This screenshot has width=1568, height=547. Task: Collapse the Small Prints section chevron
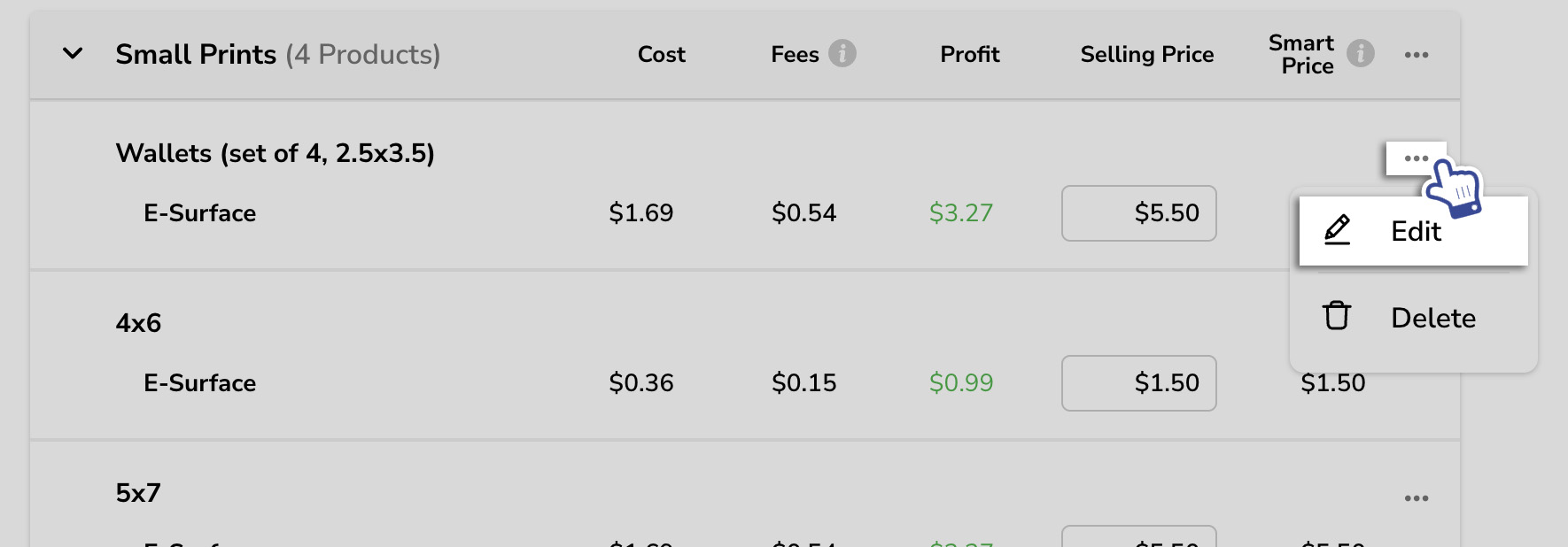pos(73,54)
